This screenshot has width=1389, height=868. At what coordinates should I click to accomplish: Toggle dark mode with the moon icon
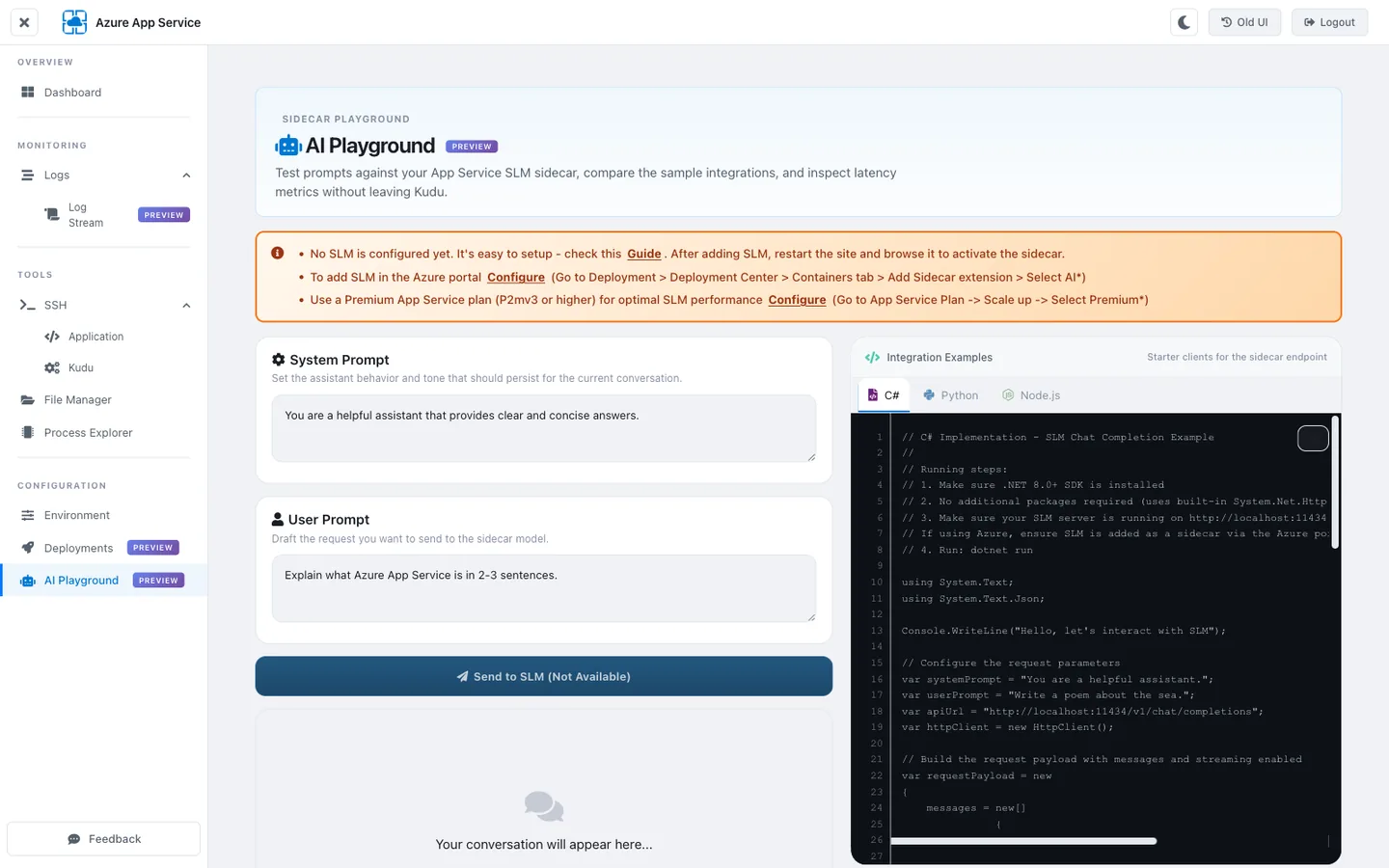point(1184,22)
